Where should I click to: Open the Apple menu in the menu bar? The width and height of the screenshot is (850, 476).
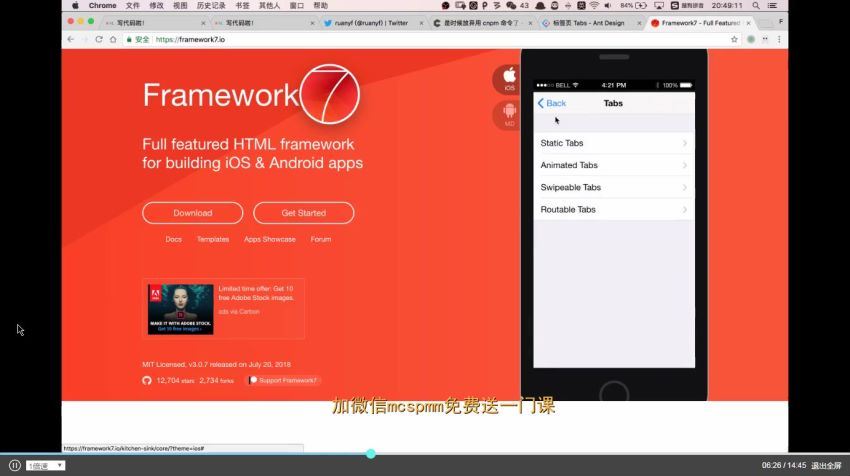[75, 5]
